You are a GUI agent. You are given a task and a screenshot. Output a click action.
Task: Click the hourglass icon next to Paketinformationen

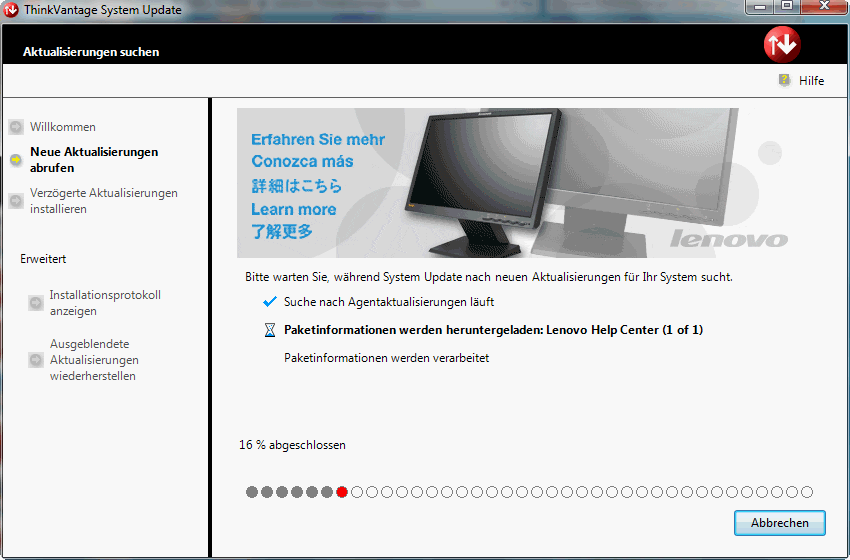(x=269, y=330)
